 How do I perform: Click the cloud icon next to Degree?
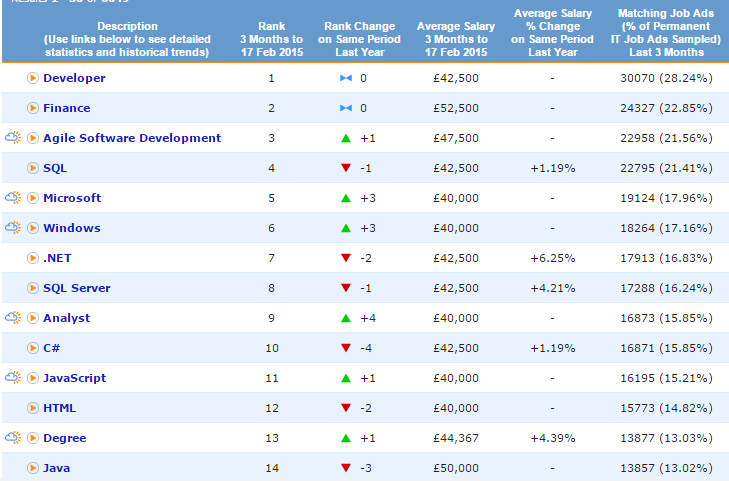12,438
